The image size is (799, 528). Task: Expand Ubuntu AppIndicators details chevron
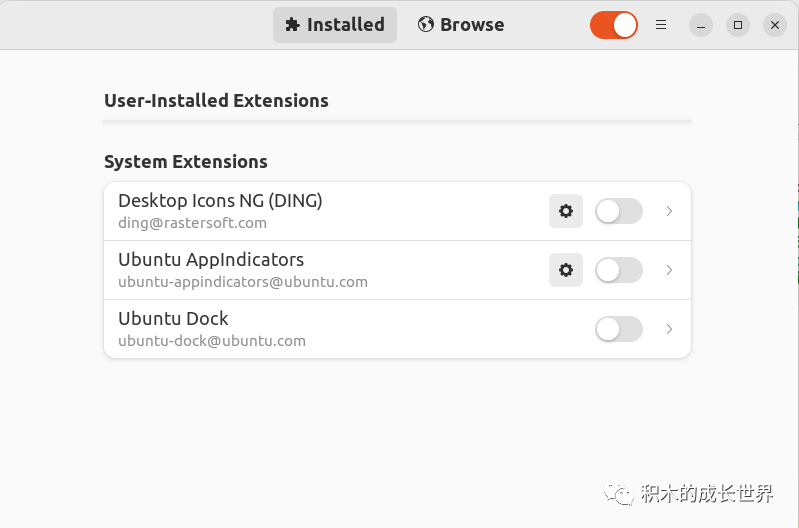click(669, 270)
